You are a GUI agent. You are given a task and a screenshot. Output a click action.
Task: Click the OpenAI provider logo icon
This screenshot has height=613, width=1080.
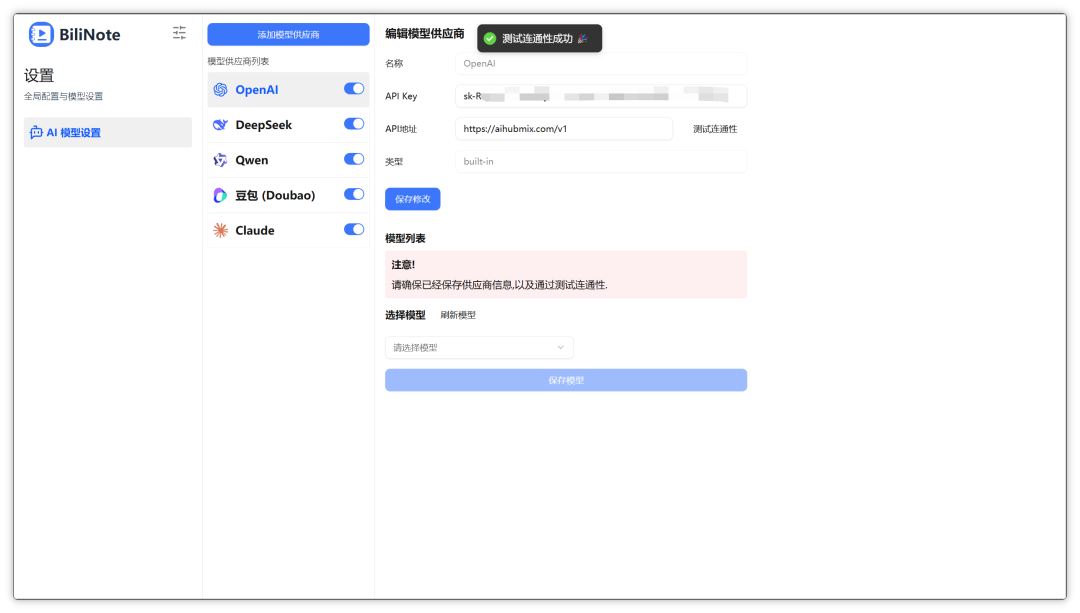coord(220,90)
